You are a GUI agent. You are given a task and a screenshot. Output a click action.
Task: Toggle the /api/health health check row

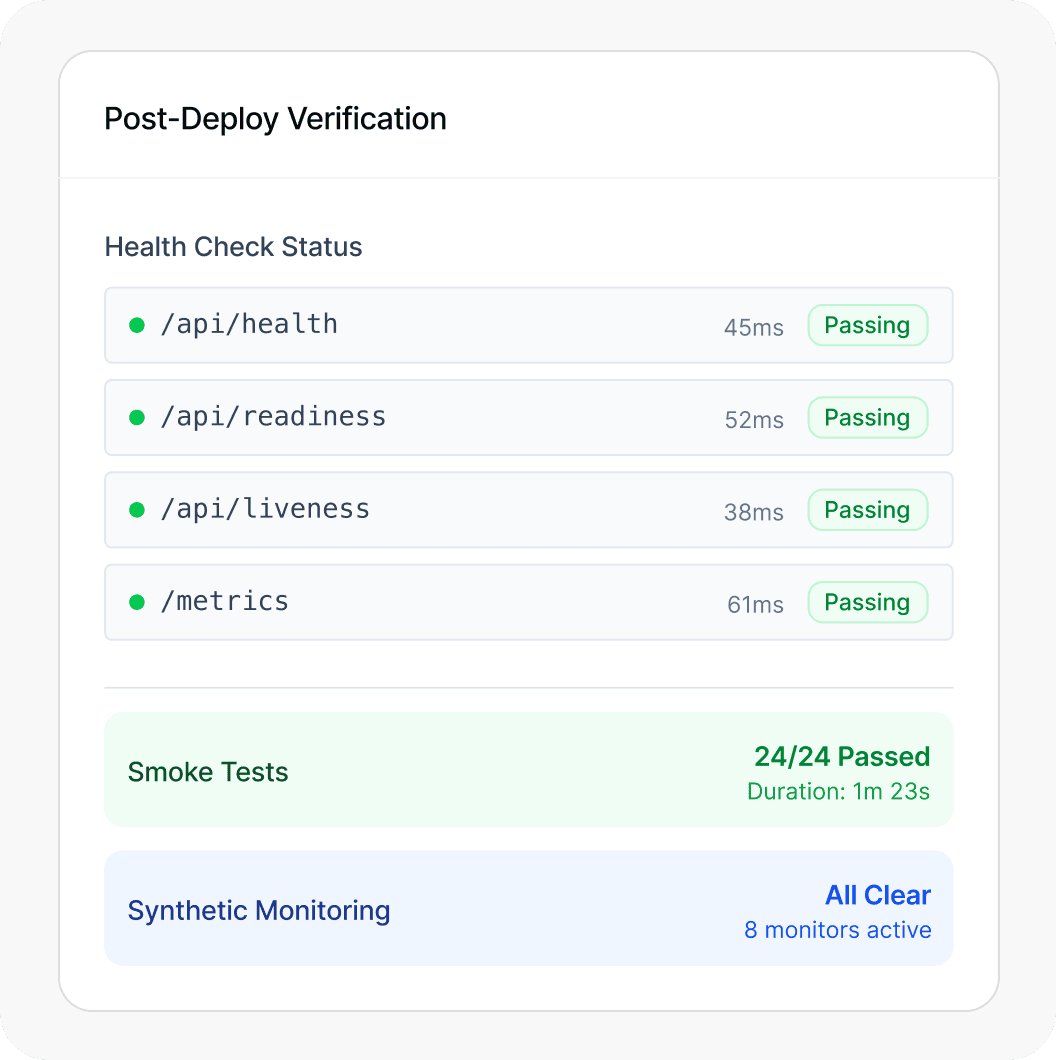[x=529, y=325]
